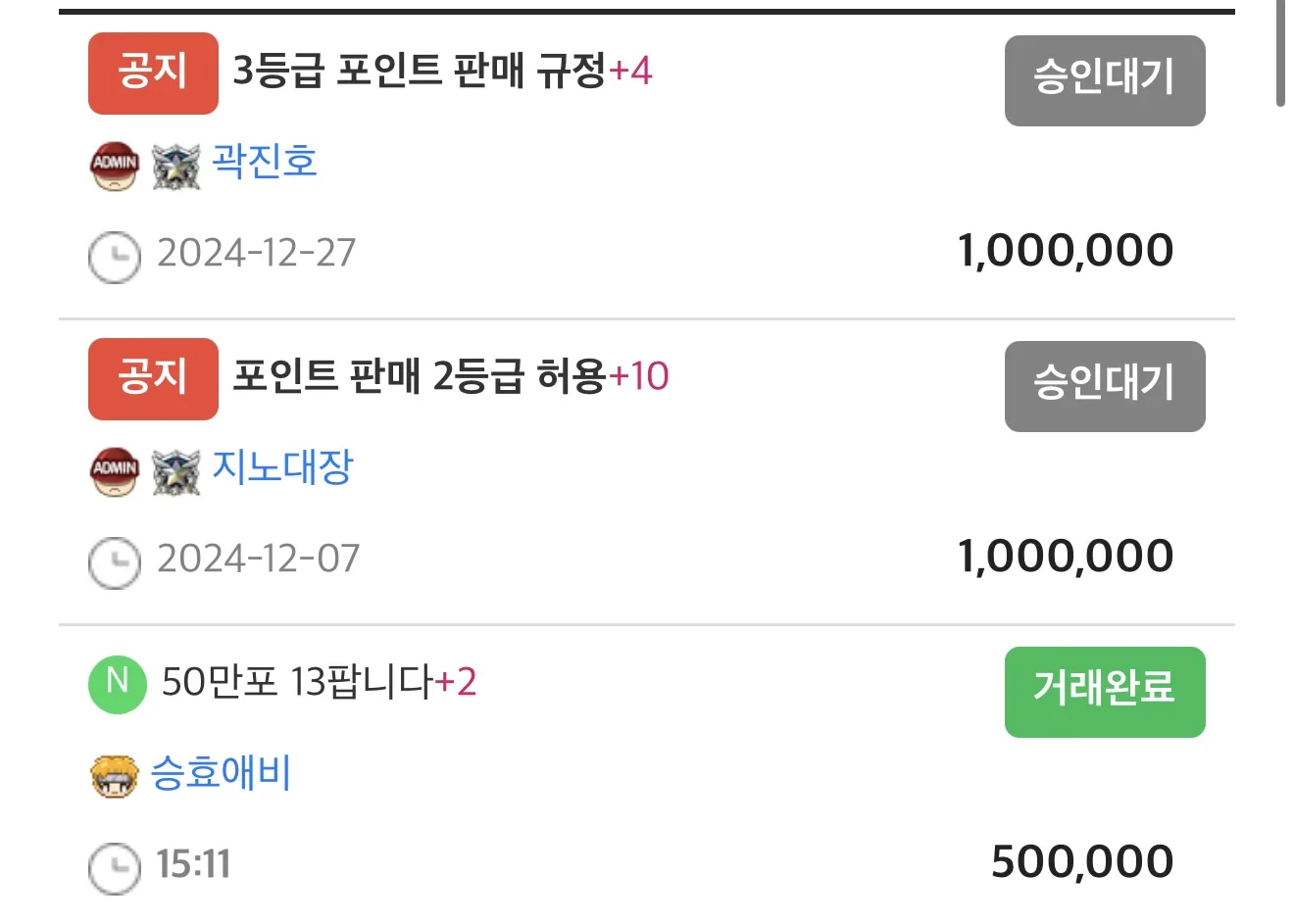Viewport: 1294px width, 924px height.
Task: Click clock icon beside 2024-12-07
Action: tap(115, 562)
